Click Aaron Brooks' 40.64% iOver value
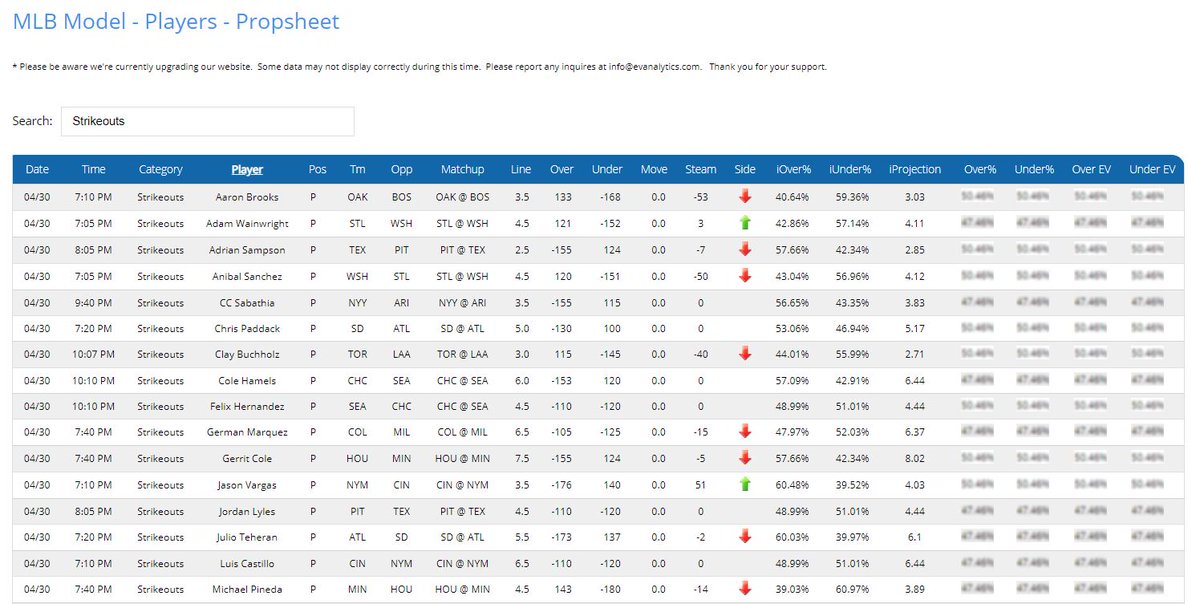1200x604 pixels. coord(793,197)
